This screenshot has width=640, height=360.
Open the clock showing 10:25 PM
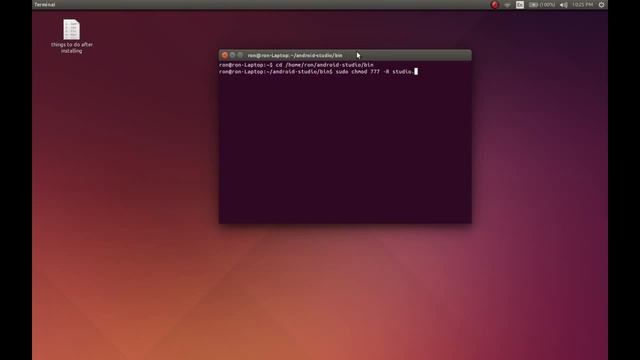[582, 5]
